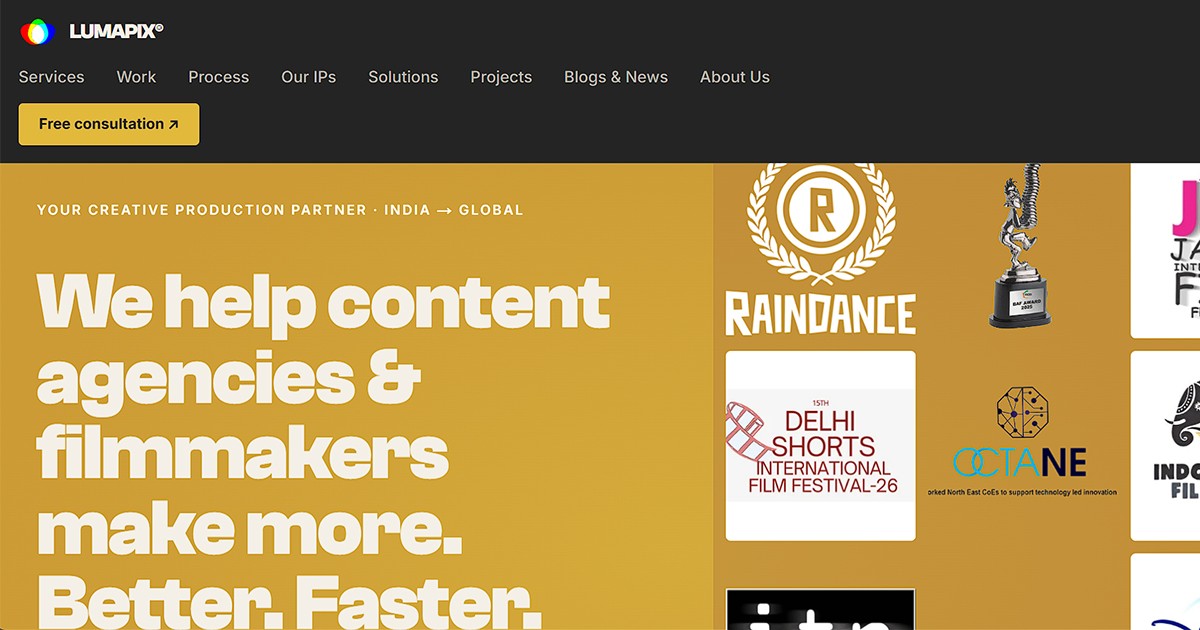Visit the About Us page
This screenshot has height=630, width=1200.
tap(735, 77)
